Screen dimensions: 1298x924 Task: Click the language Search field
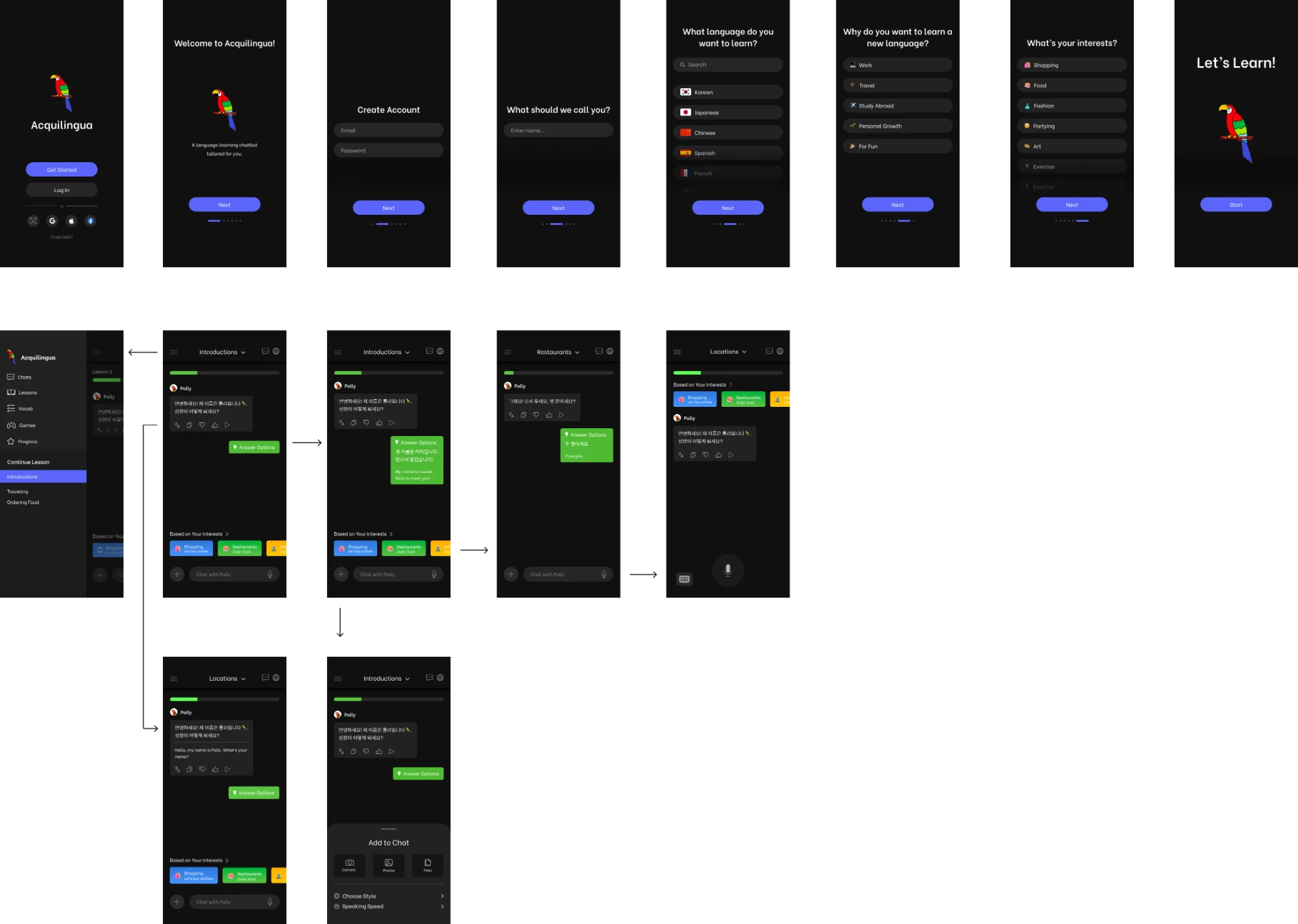728,65
